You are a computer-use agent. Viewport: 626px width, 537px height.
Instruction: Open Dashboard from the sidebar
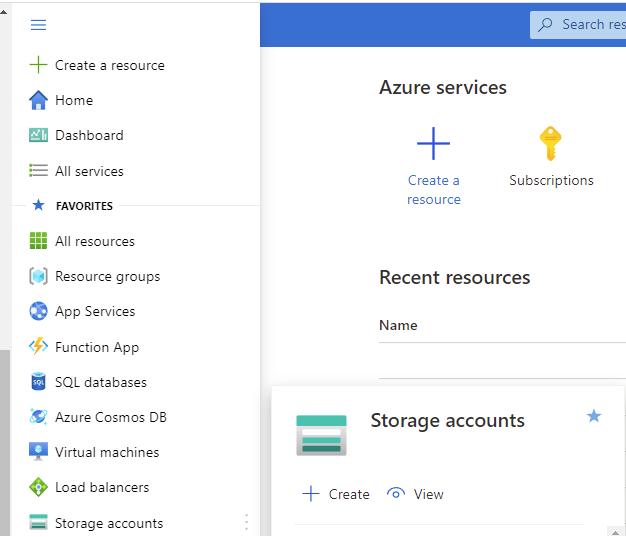[x=89, y=135]
